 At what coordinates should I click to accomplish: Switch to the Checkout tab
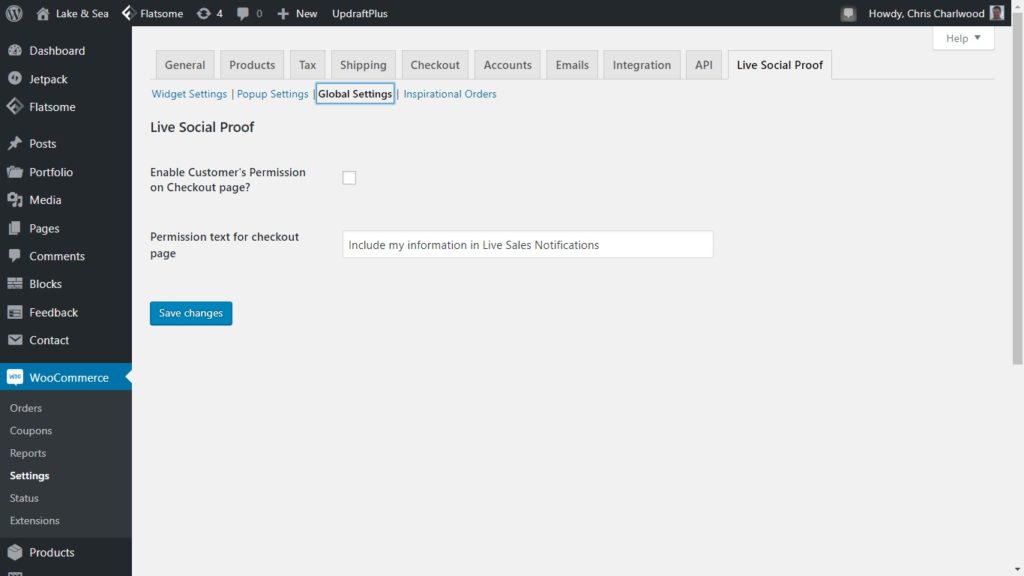click(x=435, y=65)
